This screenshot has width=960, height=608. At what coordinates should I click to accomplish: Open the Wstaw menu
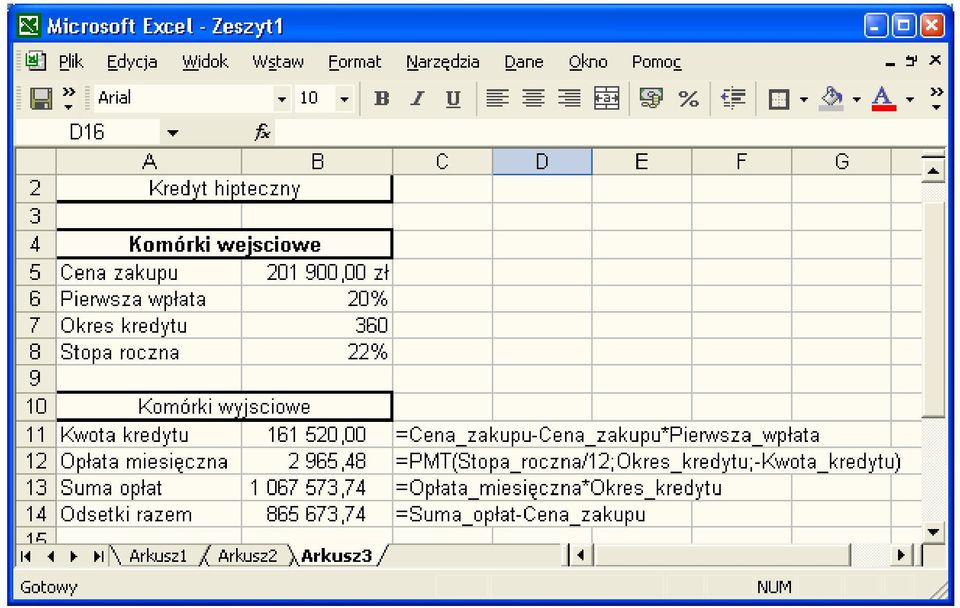278,62
